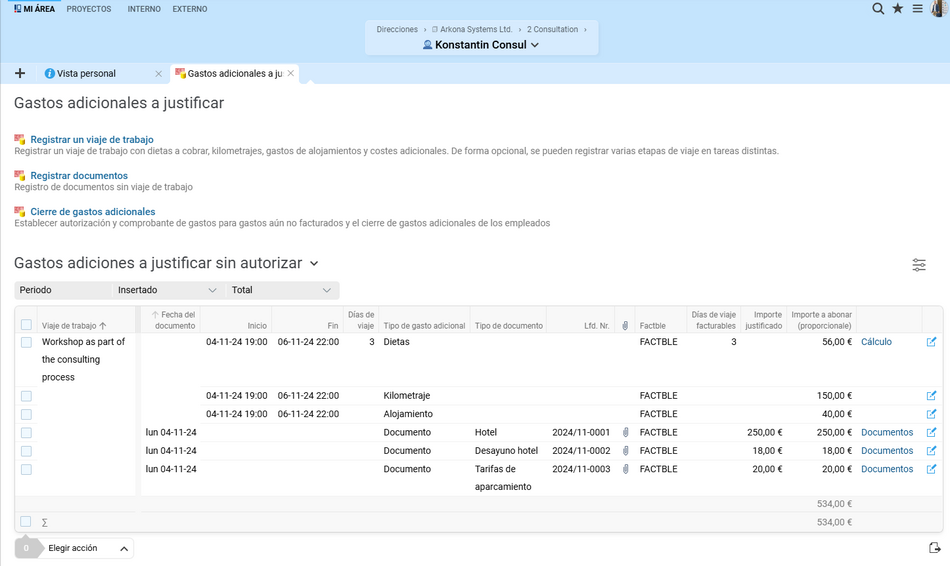Edit the Tarifas de aparcamiento row icon
The width and height of the screenshot is (950, 566).
pyautogui.click(x=931, y=468)
